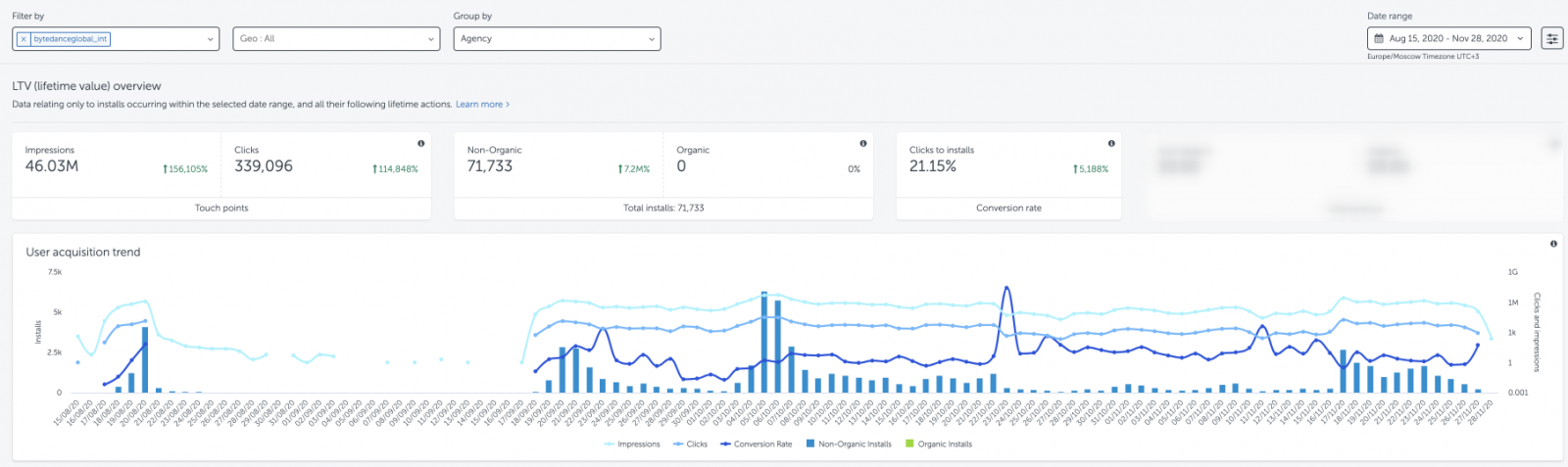Screen dimensions: 1568x467
Task: Toggle the Impressions series in chart legend
Action: pyautogui.click(x=633, y=444)
